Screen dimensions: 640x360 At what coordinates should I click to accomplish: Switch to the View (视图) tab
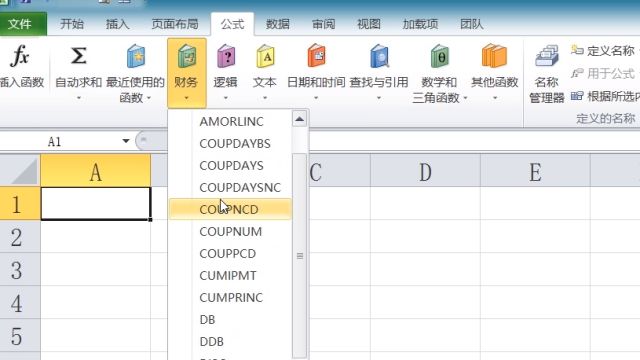coord(369,24)
